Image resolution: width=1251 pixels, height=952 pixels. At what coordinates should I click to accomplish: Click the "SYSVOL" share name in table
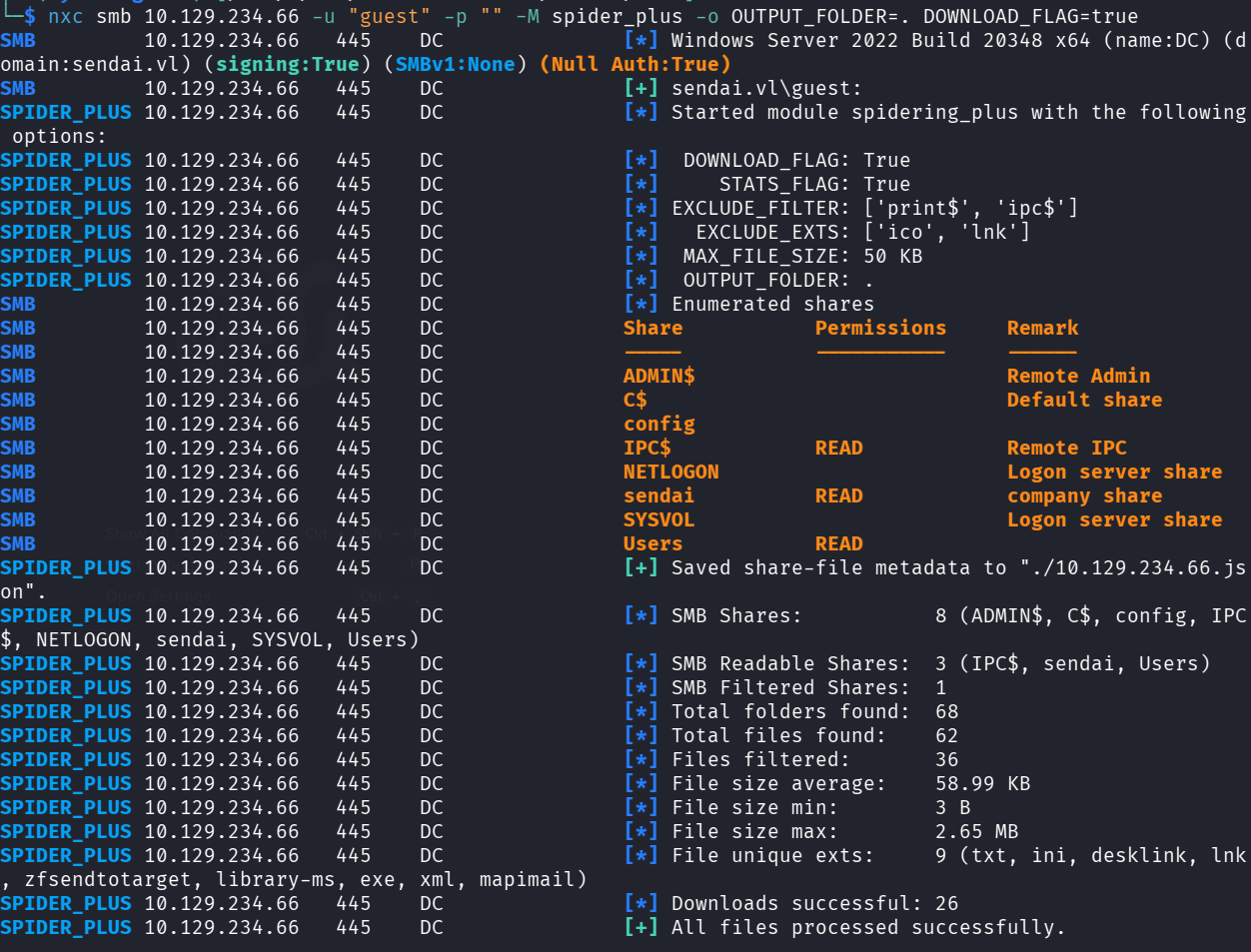659,519
